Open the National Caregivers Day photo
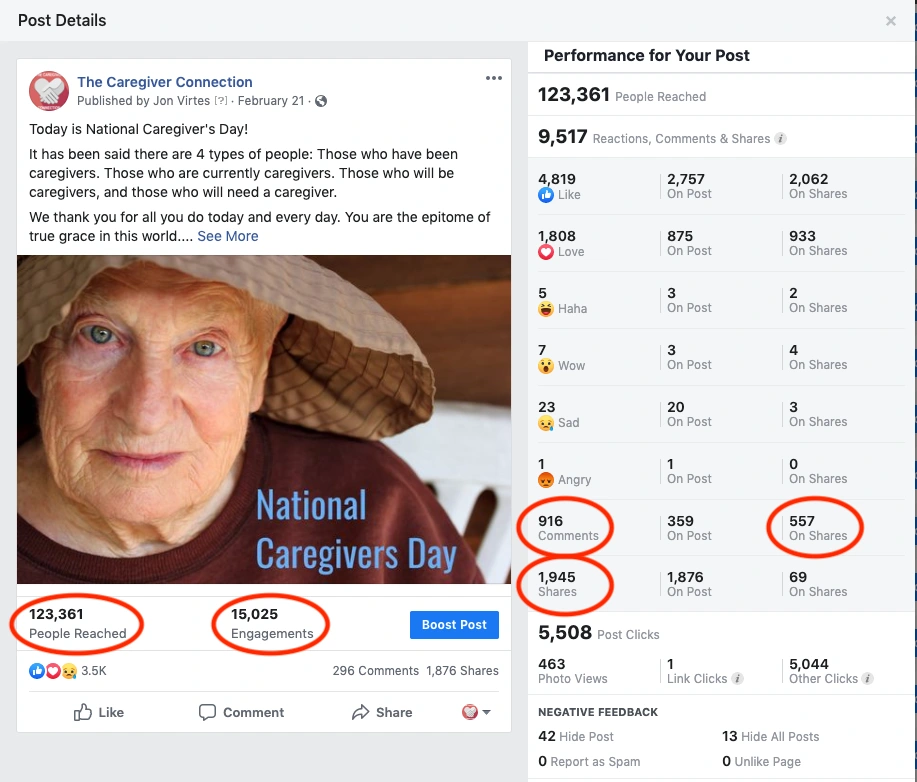The height and width of the screenshot is (782, 917). pos(264,419)
